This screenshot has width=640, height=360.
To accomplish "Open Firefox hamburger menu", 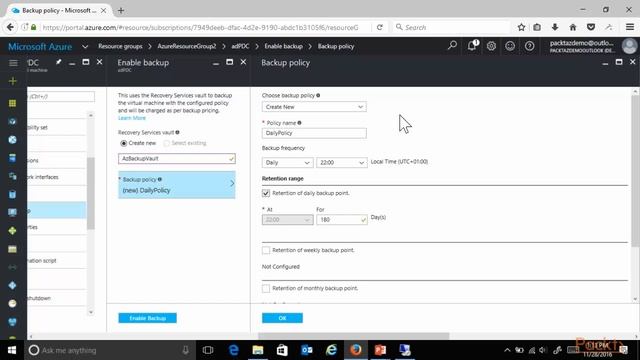I will (x=630, y=27).
